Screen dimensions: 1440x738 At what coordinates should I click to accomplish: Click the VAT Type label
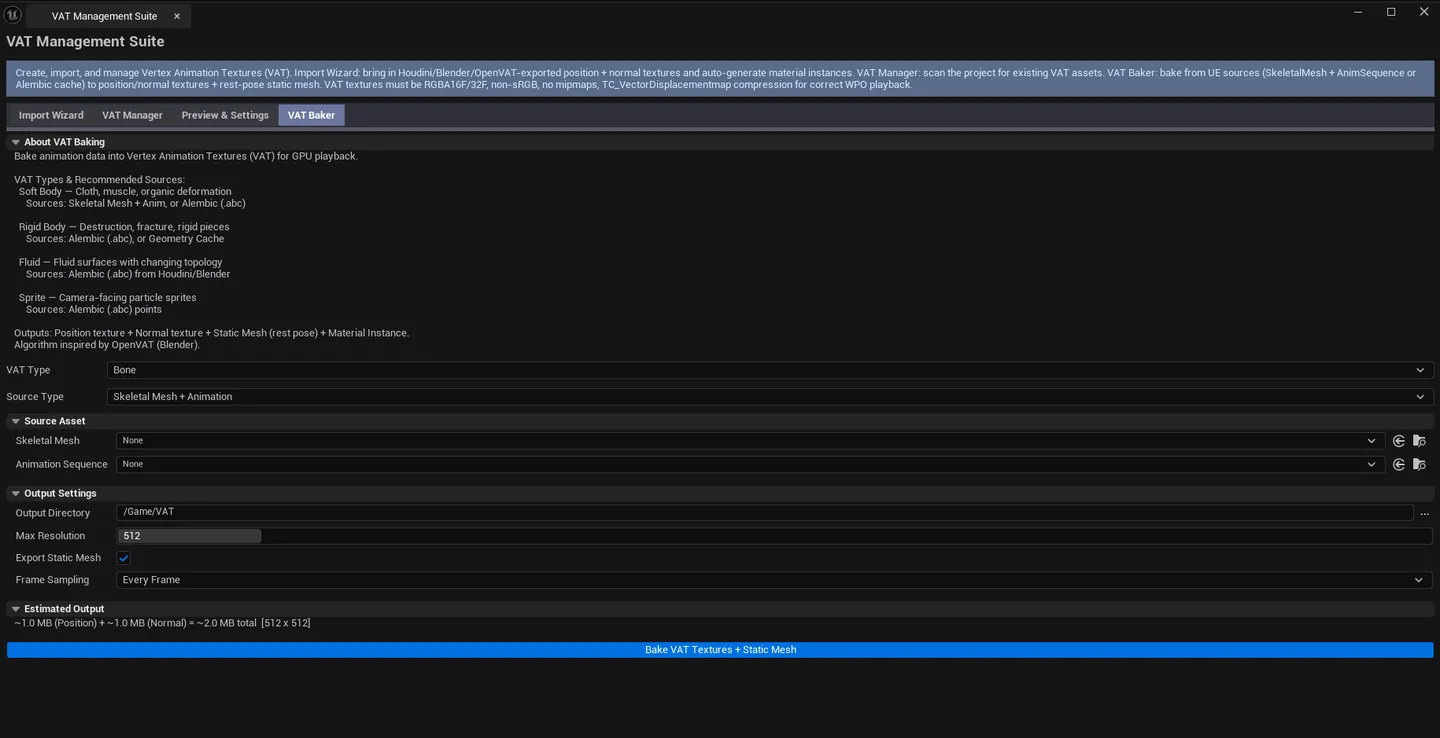(28, 370)
